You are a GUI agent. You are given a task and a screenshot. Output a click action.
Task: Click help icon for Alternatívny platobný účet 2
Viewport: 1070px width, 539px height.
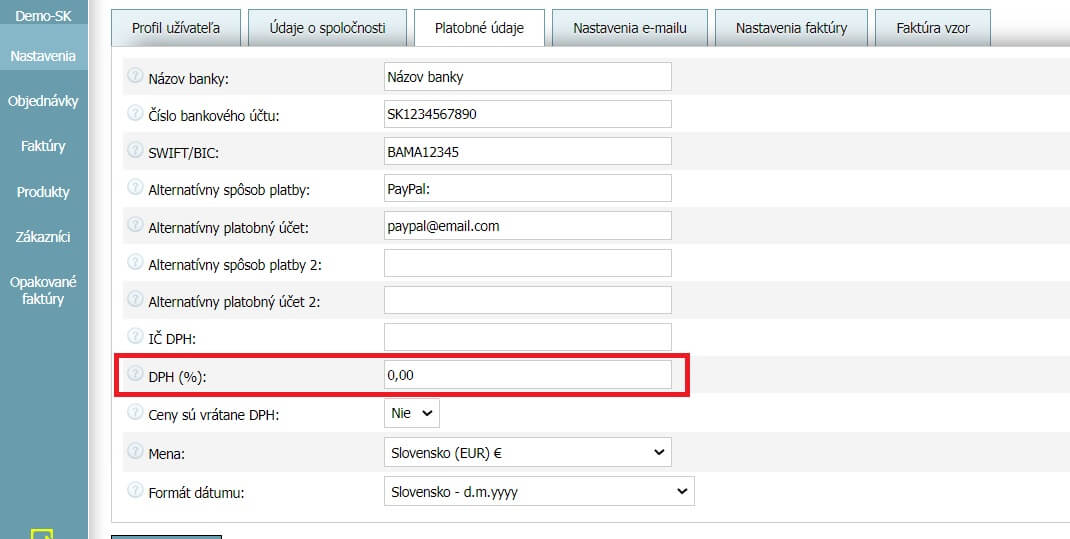[x=135, y=299]
